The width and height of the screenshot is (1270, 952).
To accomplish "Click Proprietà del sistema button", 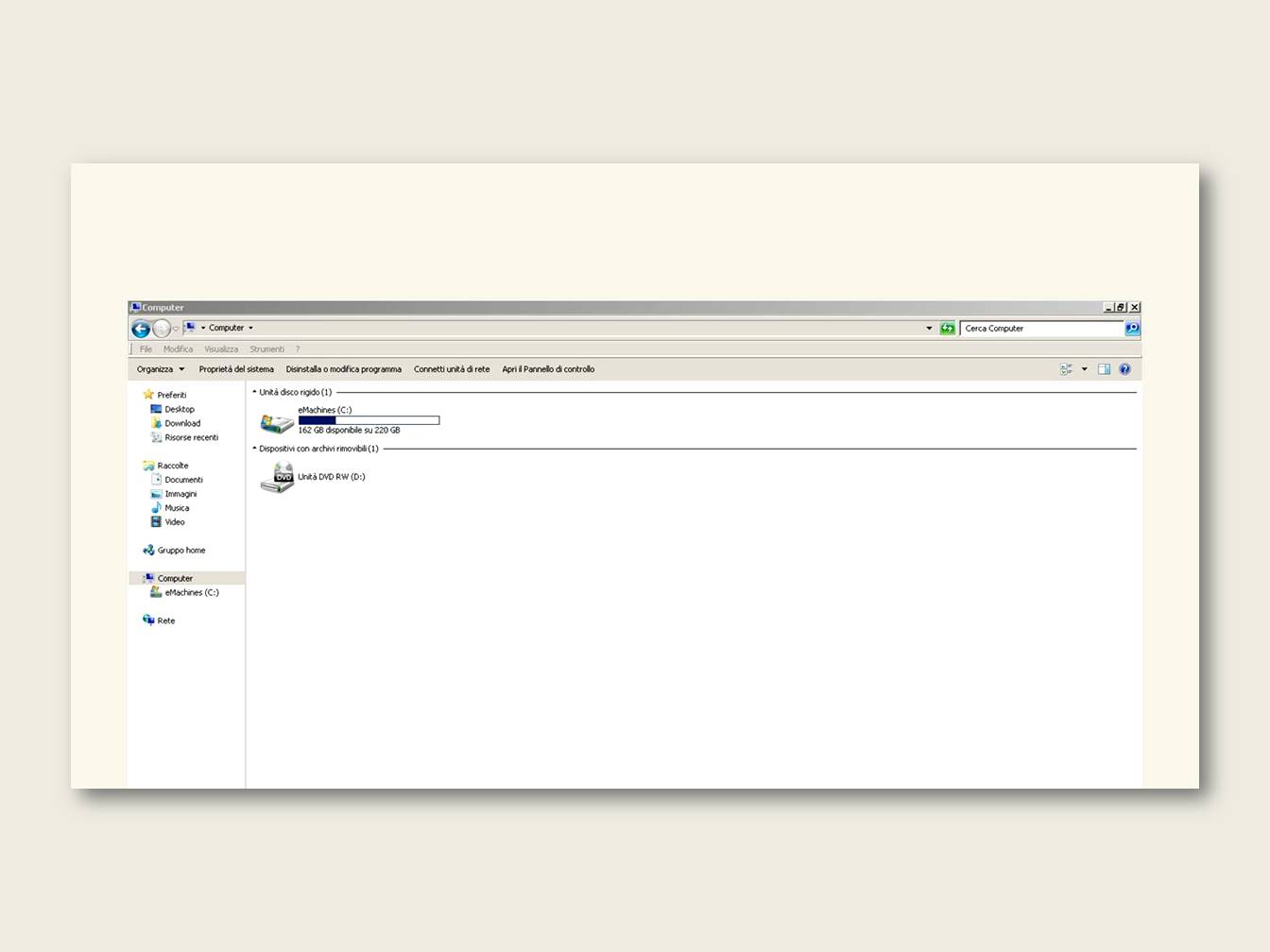I will click(236, 369).
